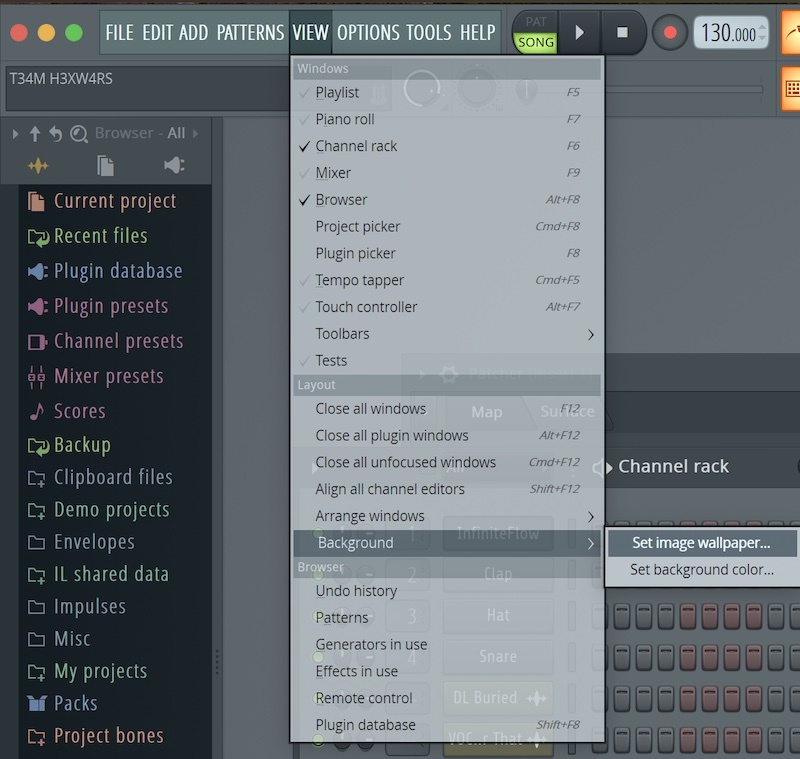Open the OPTIONS menu

(366, 33)
